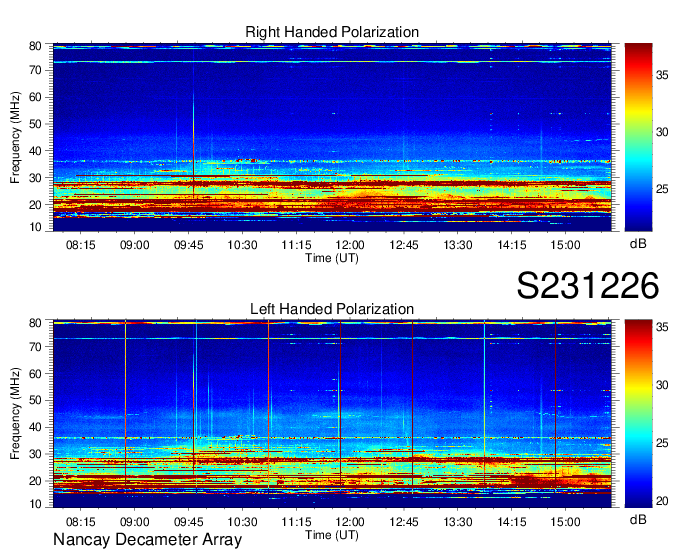Click the "Nancay Decameter Array" caption
Viewport: 680px width, 552px height.
pos(147,540)
